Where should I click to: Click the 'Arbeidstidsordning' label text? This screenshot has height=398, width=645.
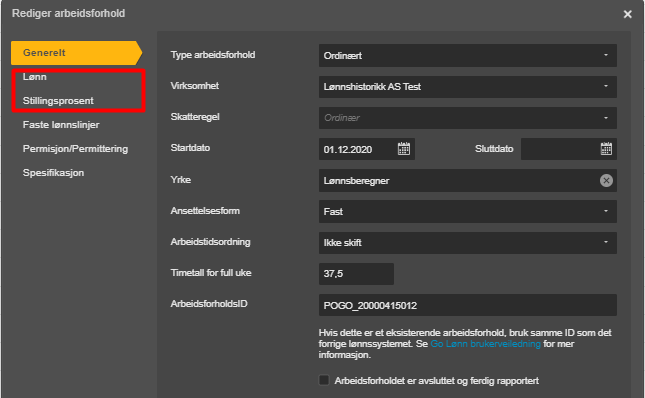pos(210,242)
